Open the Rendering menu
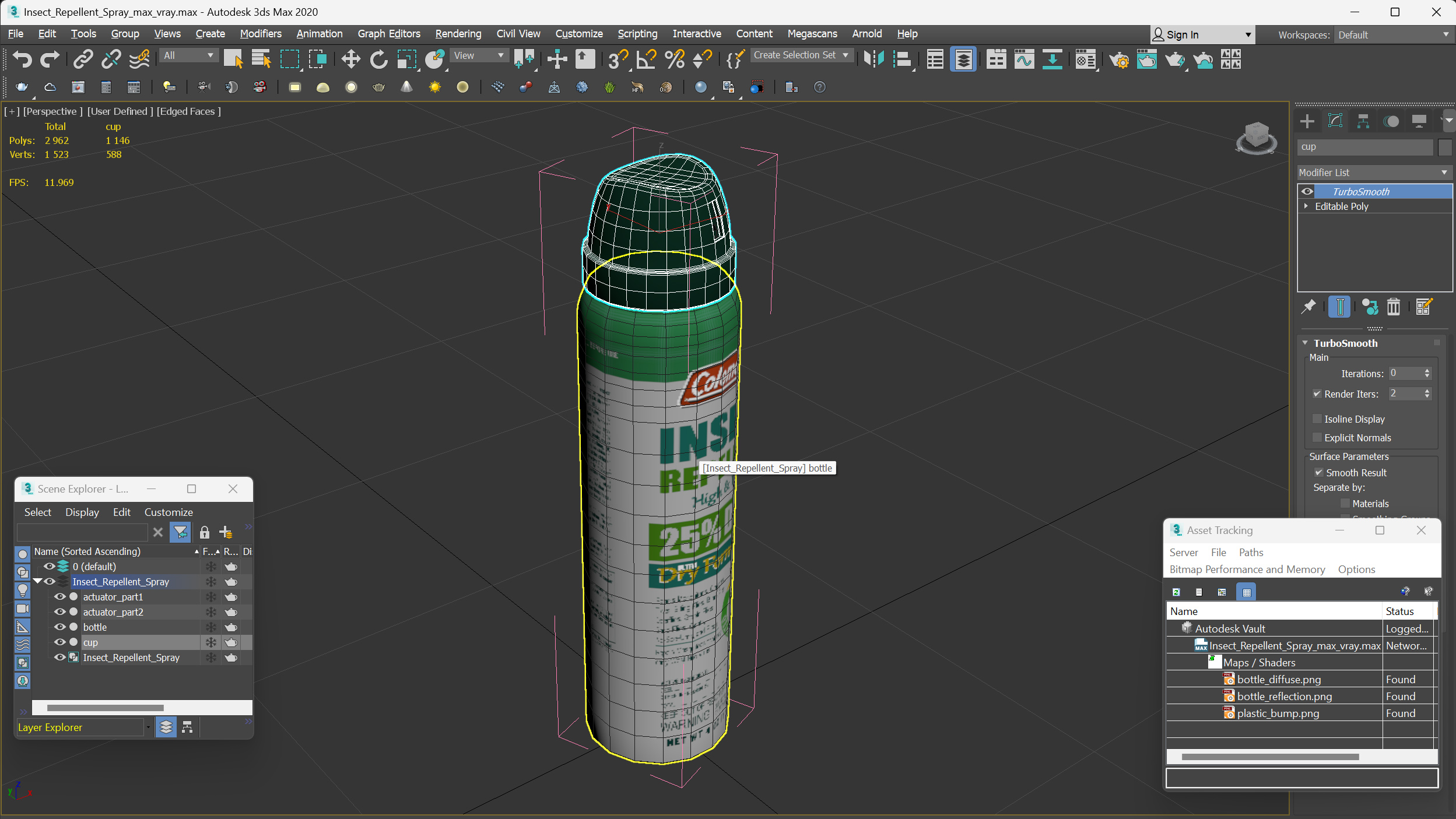 (458, 34)
